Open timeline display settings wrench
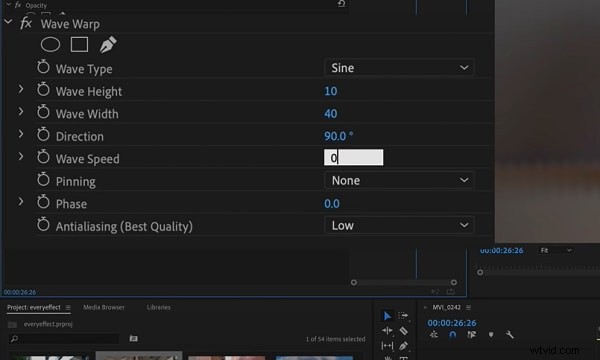Viewport: 600px width, 360px height. tap(509, 335)
